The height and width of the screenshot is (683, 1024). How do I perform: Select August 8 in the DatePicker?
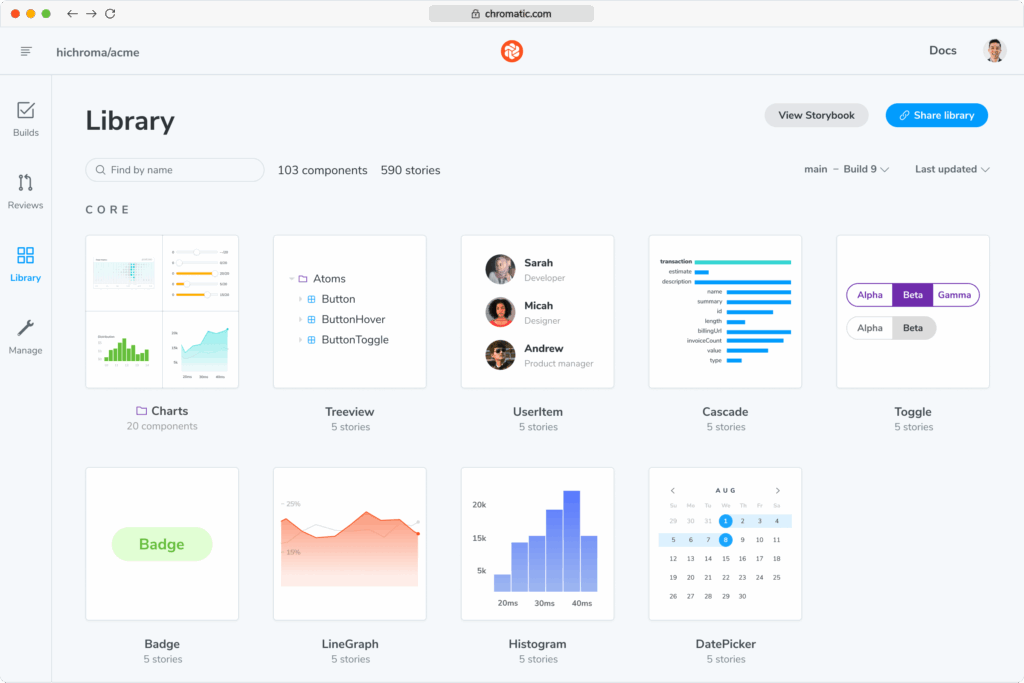pos(725,540)
